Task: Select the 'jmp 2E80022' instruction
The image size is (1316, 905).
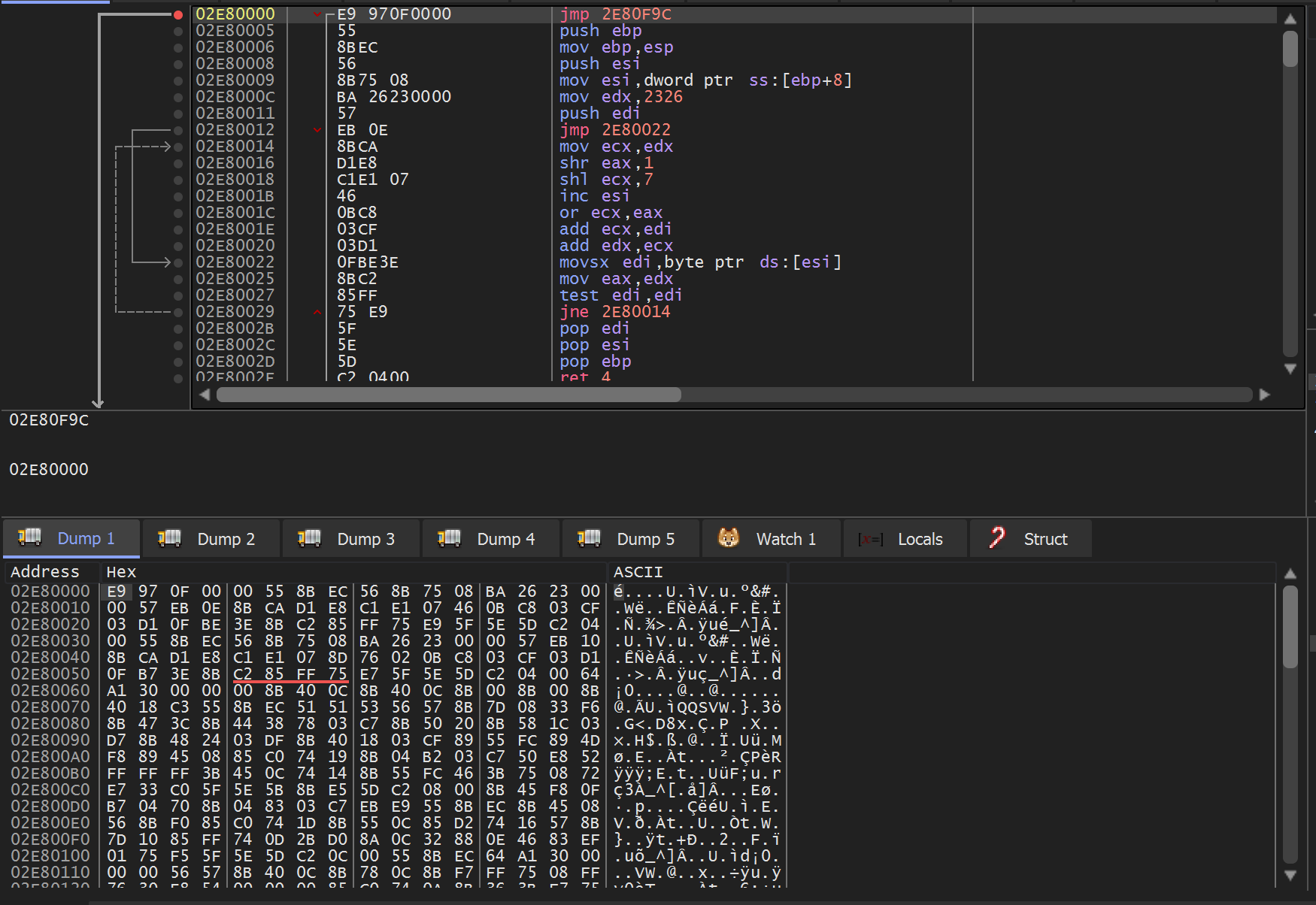Action: click(x=615, y=130)
